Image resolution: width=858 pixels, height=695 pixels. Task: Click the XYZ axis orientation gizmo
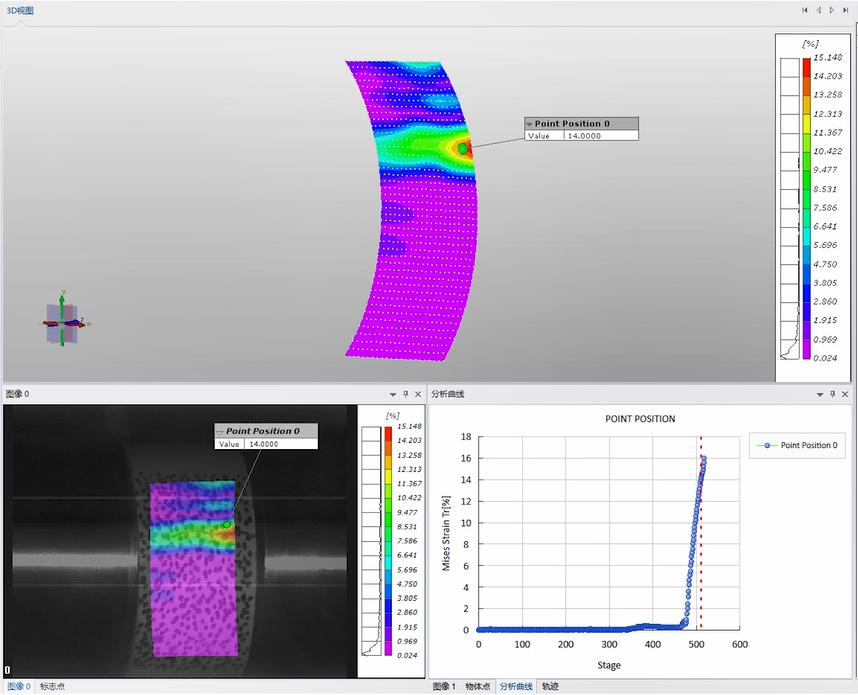[x=62, y=322]
